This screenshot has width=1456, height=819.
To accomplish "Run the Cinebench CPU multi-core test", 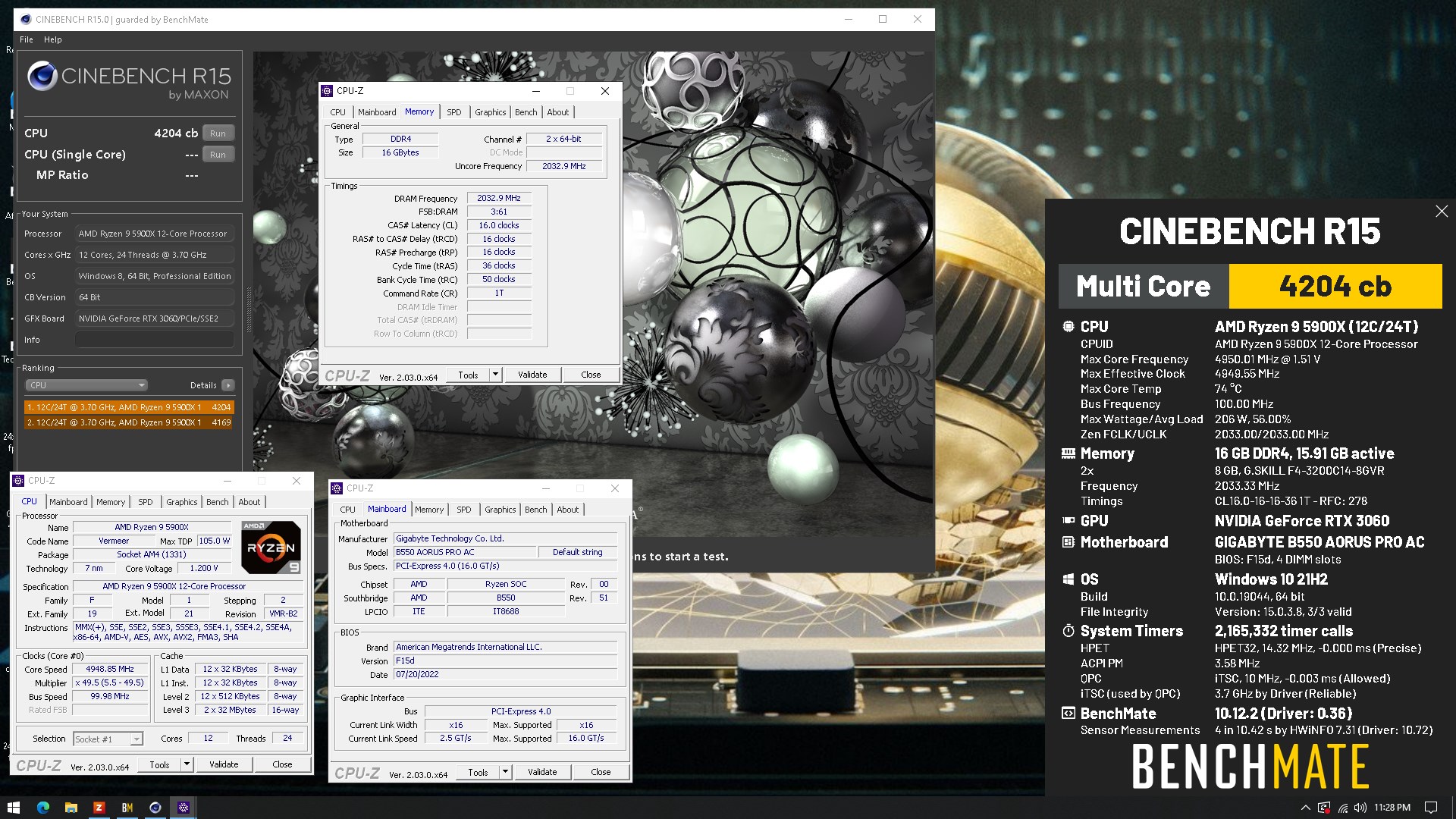I will click(218, 133).
